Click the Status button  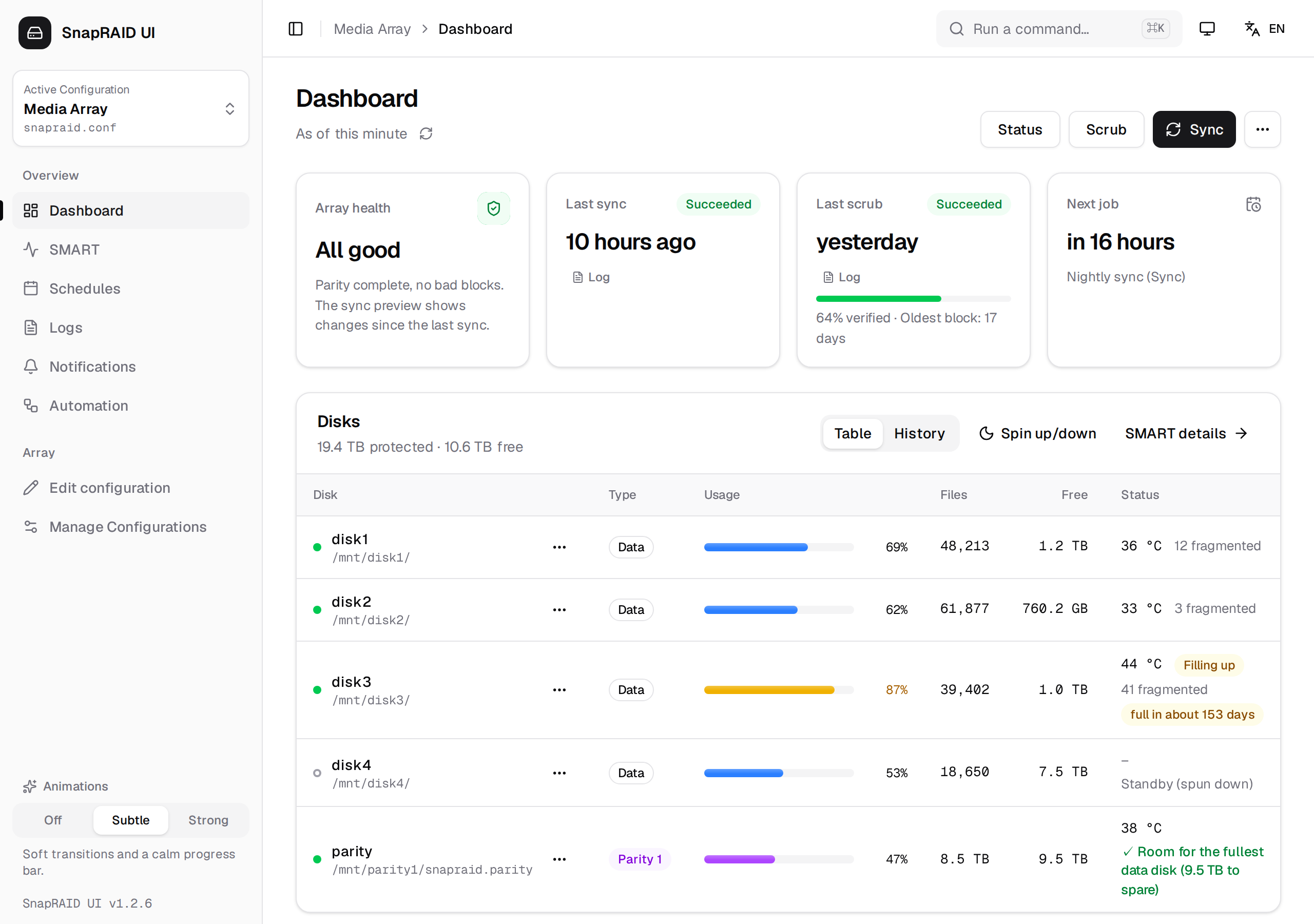click(1020, 129)
